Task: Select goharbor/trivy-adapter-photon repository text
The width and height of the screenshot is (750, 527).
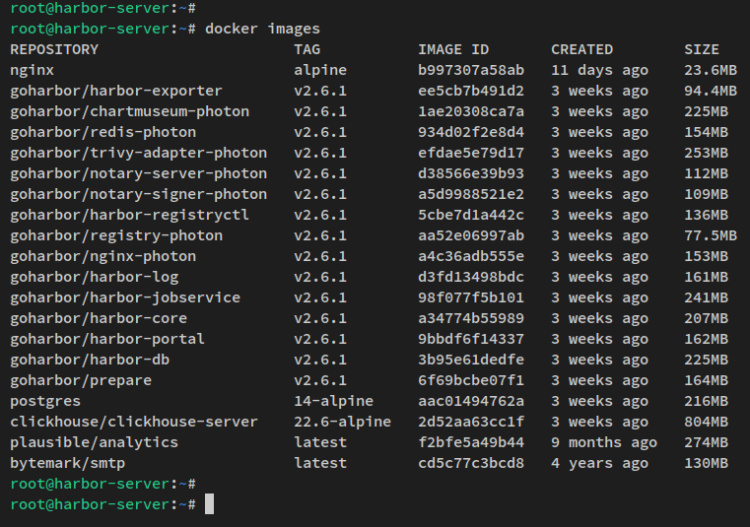Action: 138,153
